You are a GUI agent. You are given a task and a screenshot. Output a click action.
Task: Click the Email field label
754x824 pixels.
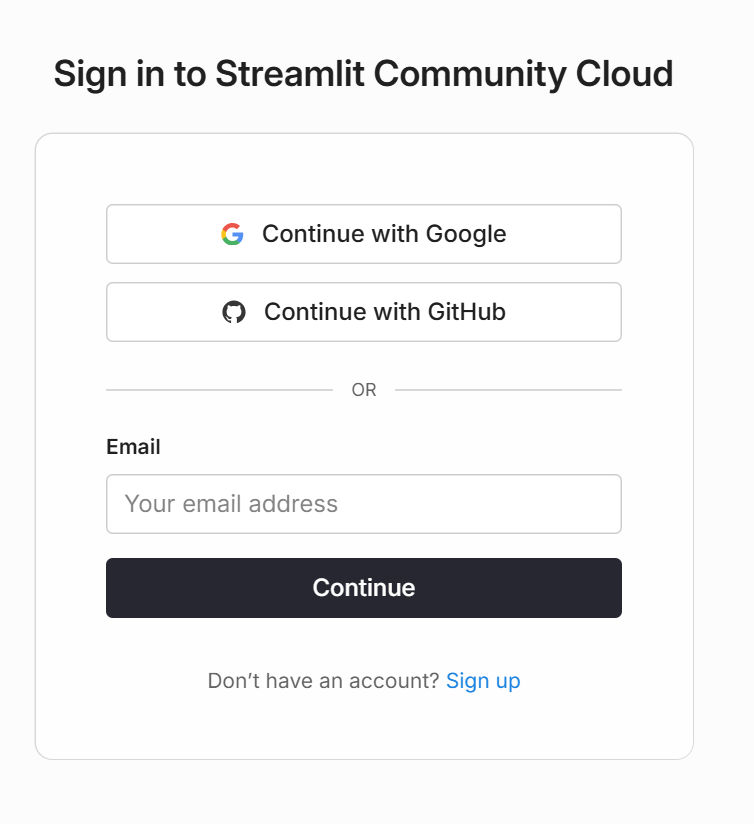(x=133, y=447)
